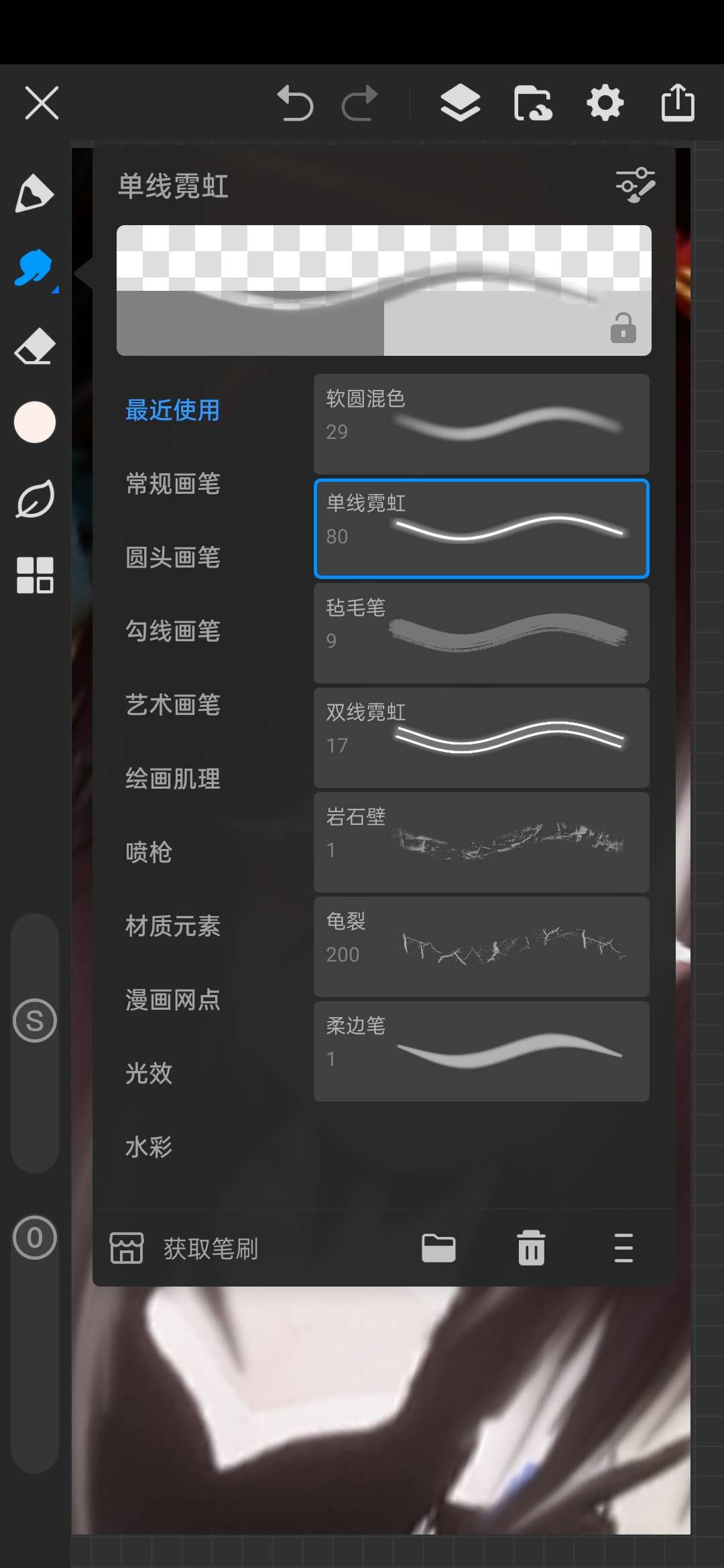Toggle the S stabilizer button
The height and width of the screenshot is (1568, 724).
tap(34, 1021)
